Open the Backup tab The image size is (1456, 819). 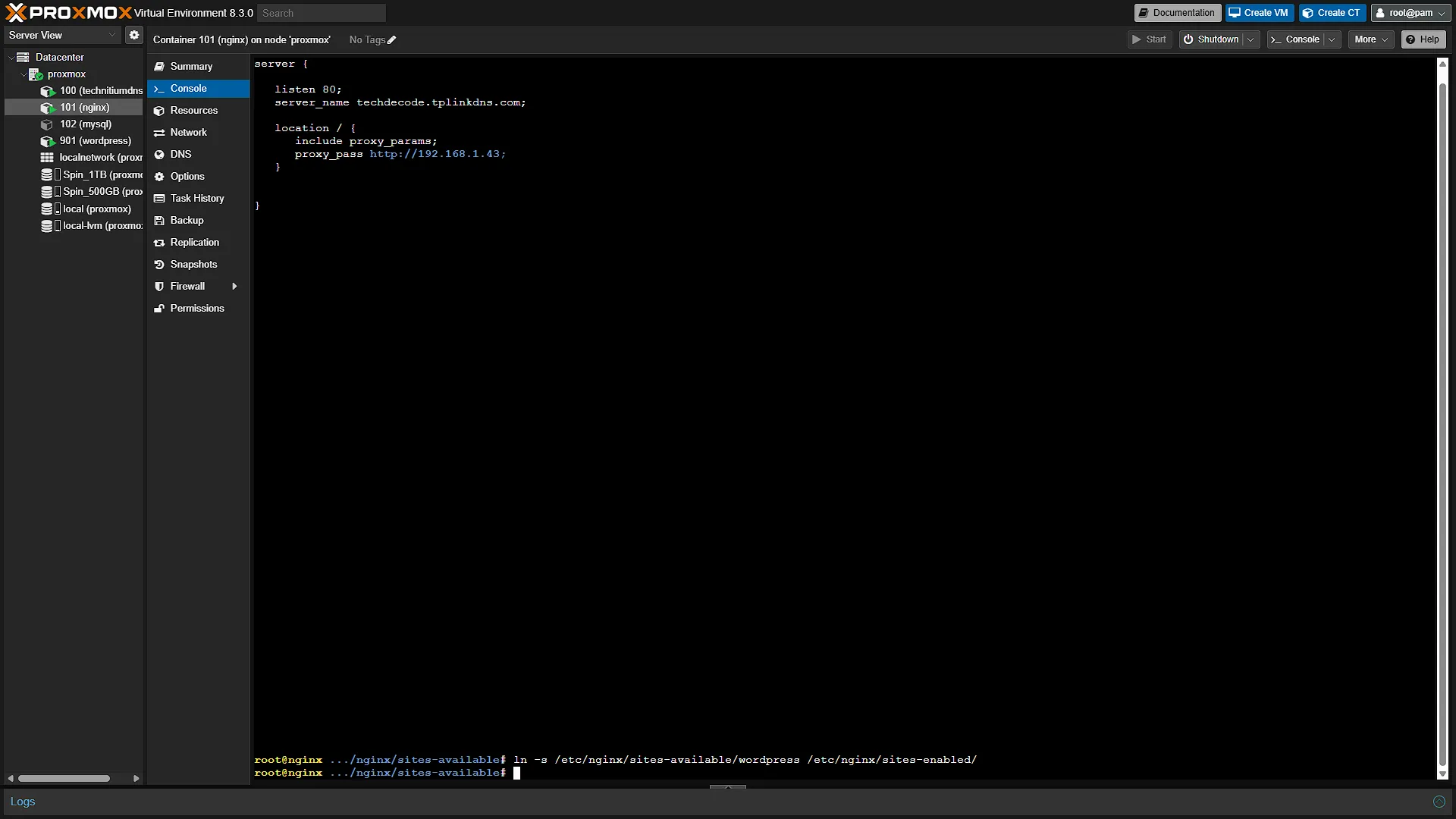coord(198,221)
